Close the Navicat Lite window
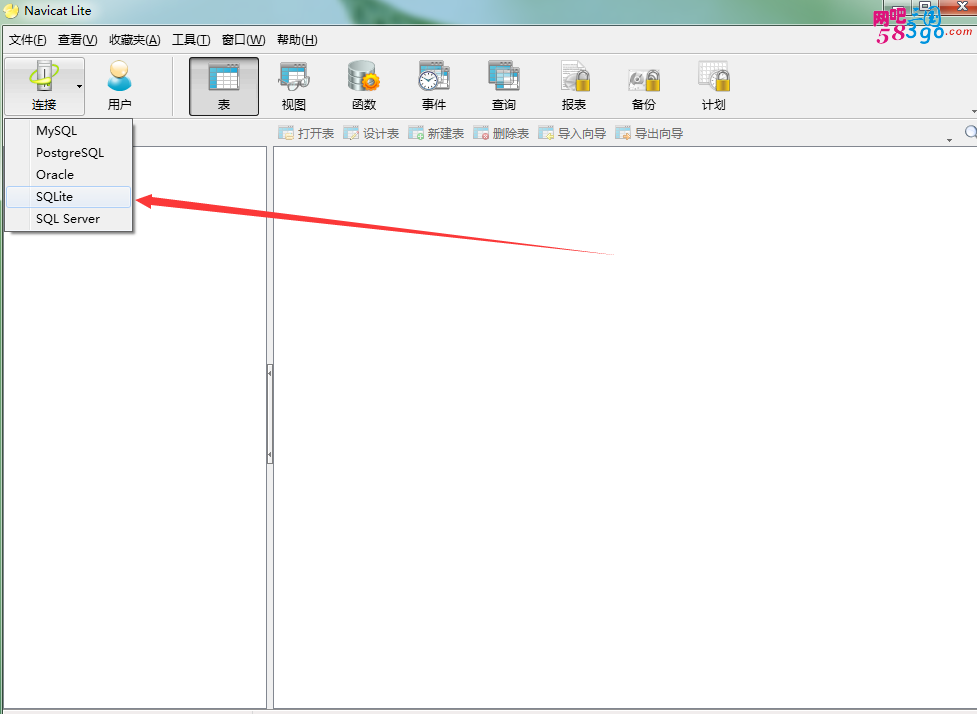The width and height of the screenshot is (977, 714). 961,6
